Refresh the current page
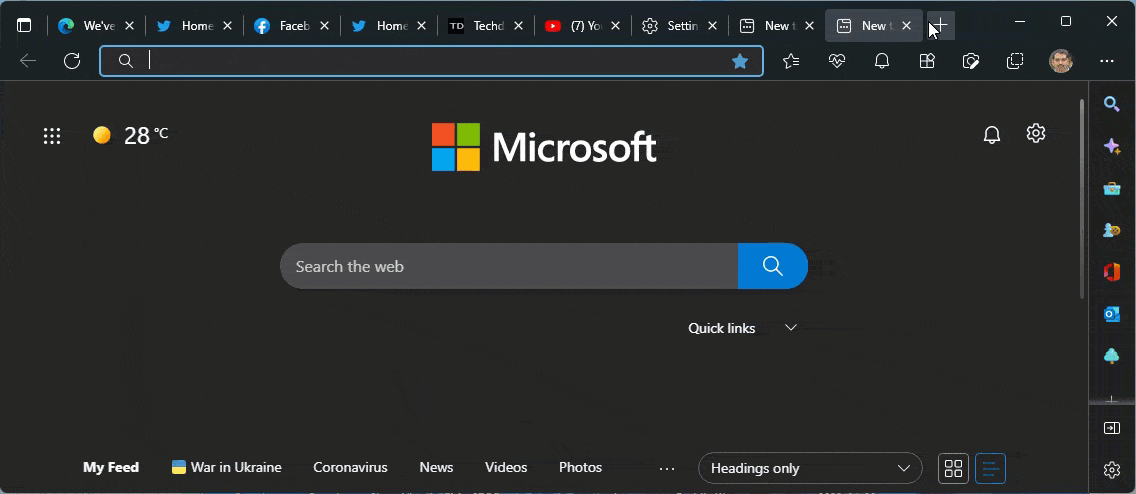This screenshot has width=1136, height=494. point(72,61)
